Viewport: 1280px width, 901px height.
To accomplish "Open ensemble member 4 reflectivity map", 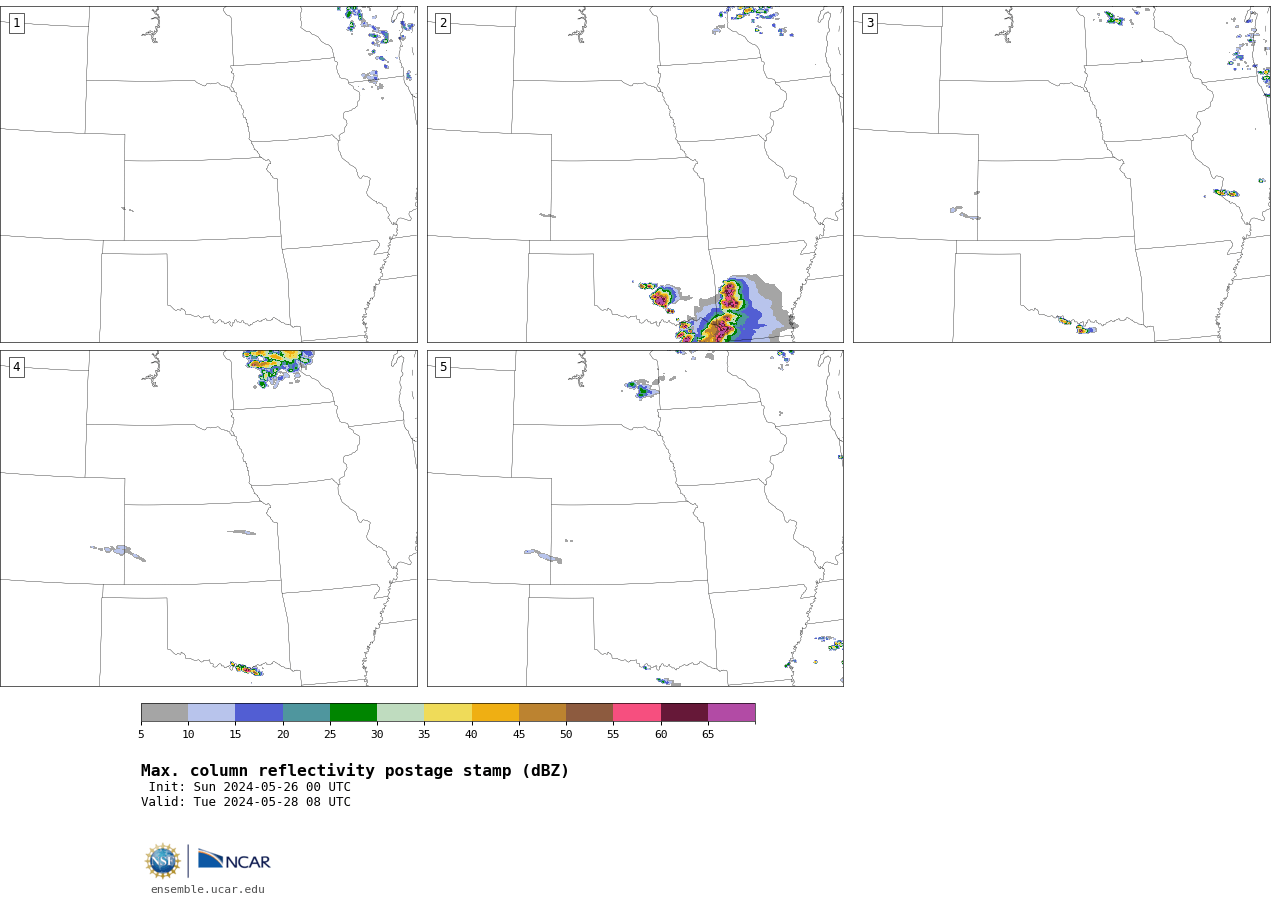I will coord(209,518).
